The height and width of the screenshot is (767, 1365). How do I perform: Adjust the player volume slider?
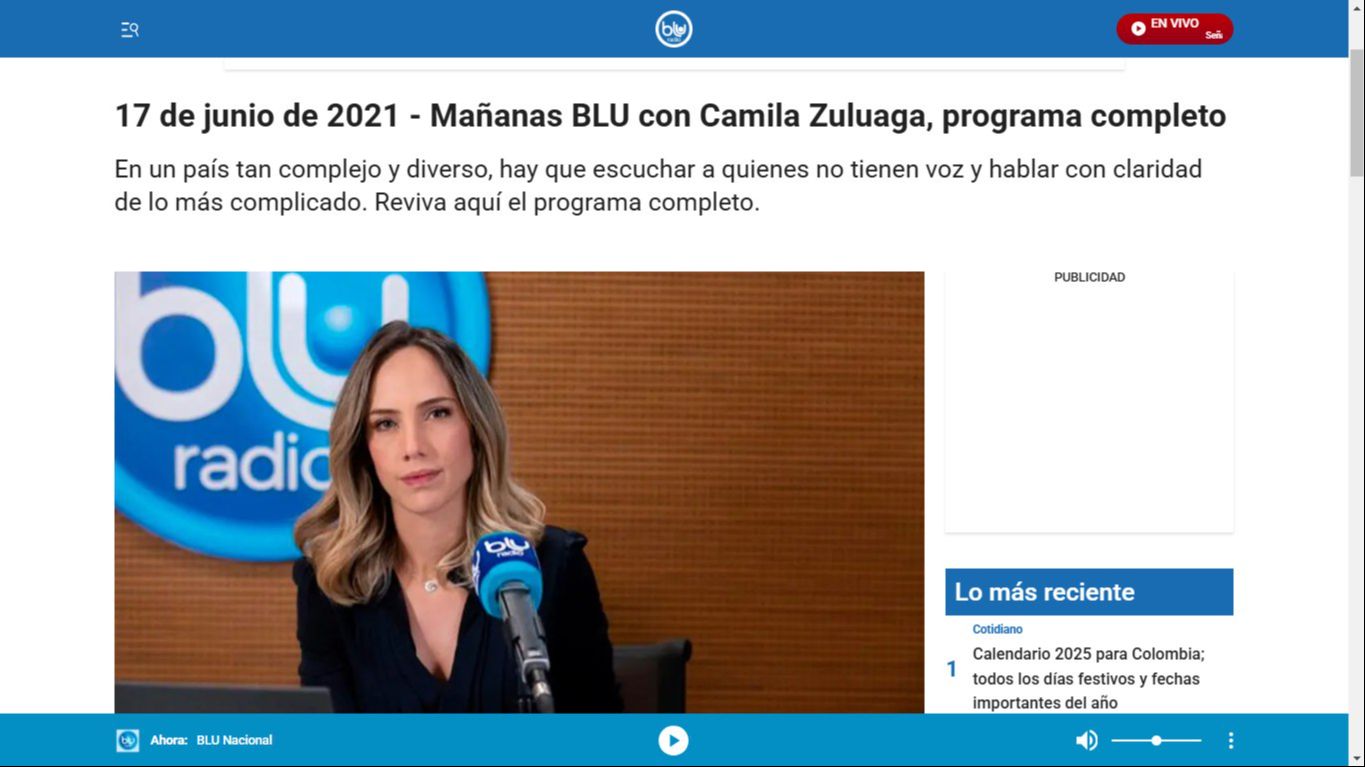(1156, 740)
